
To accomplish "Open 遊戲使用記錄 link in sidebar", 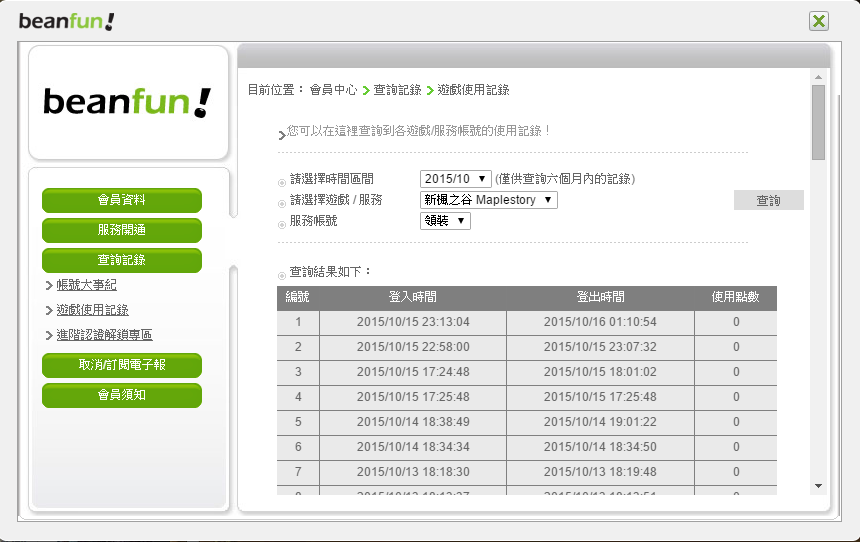I will [x=92, y=310].
